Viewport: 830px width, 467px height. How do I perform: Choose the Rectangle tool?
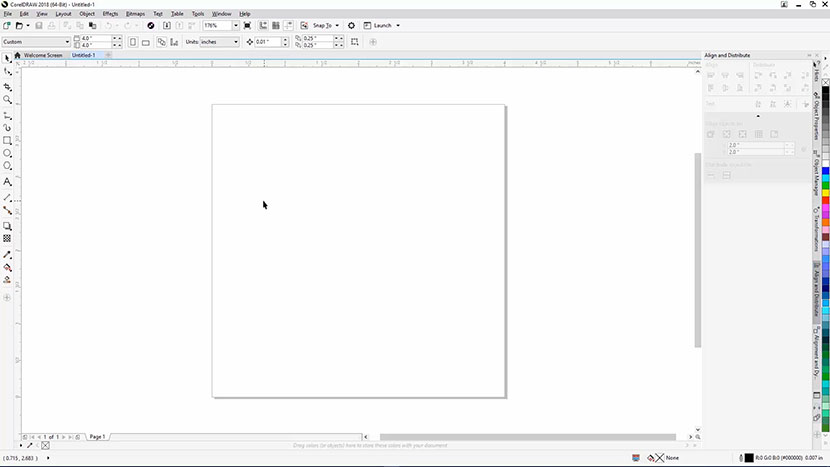[x=7, y=141]
